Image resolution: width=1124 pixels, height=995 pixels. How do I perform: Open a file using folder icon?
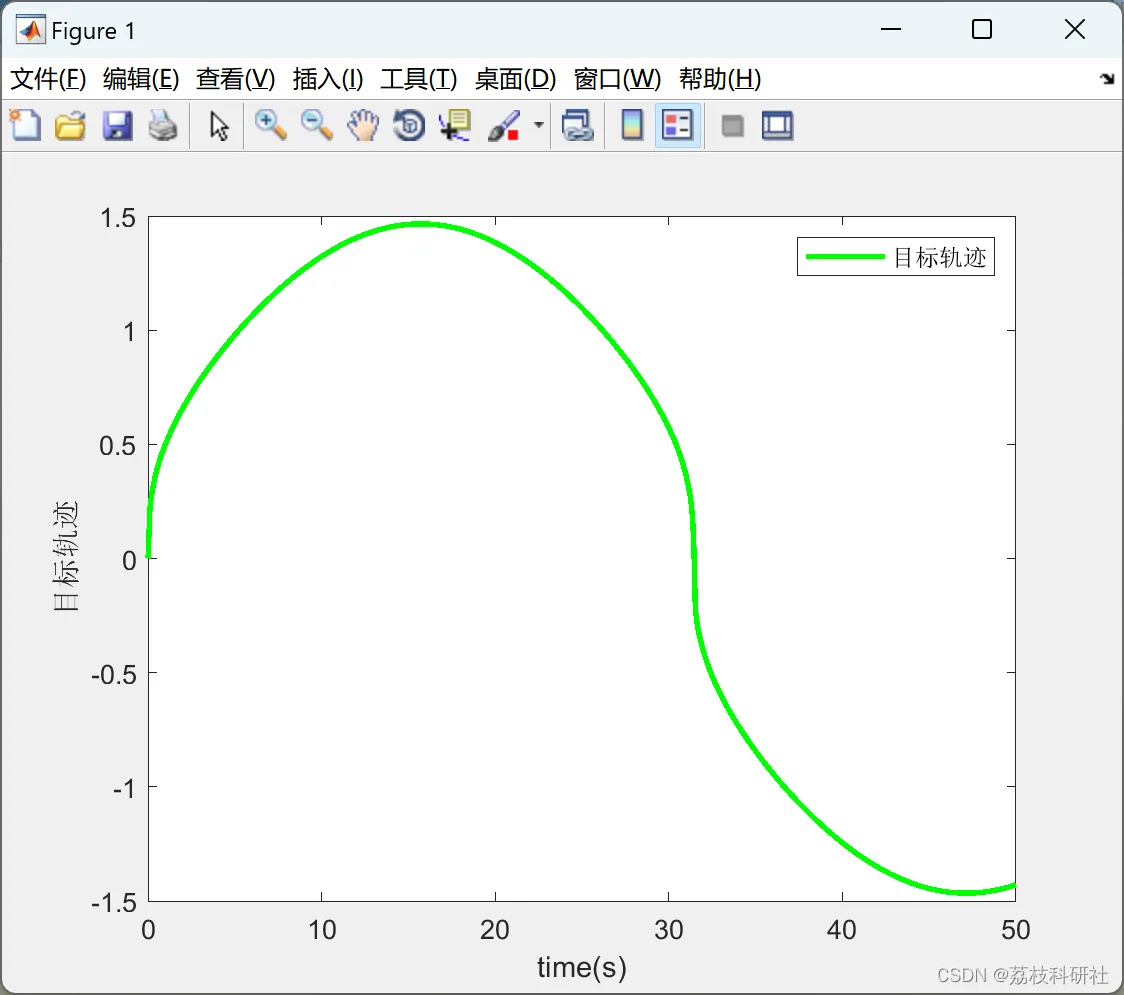click(x=70, y=125)
